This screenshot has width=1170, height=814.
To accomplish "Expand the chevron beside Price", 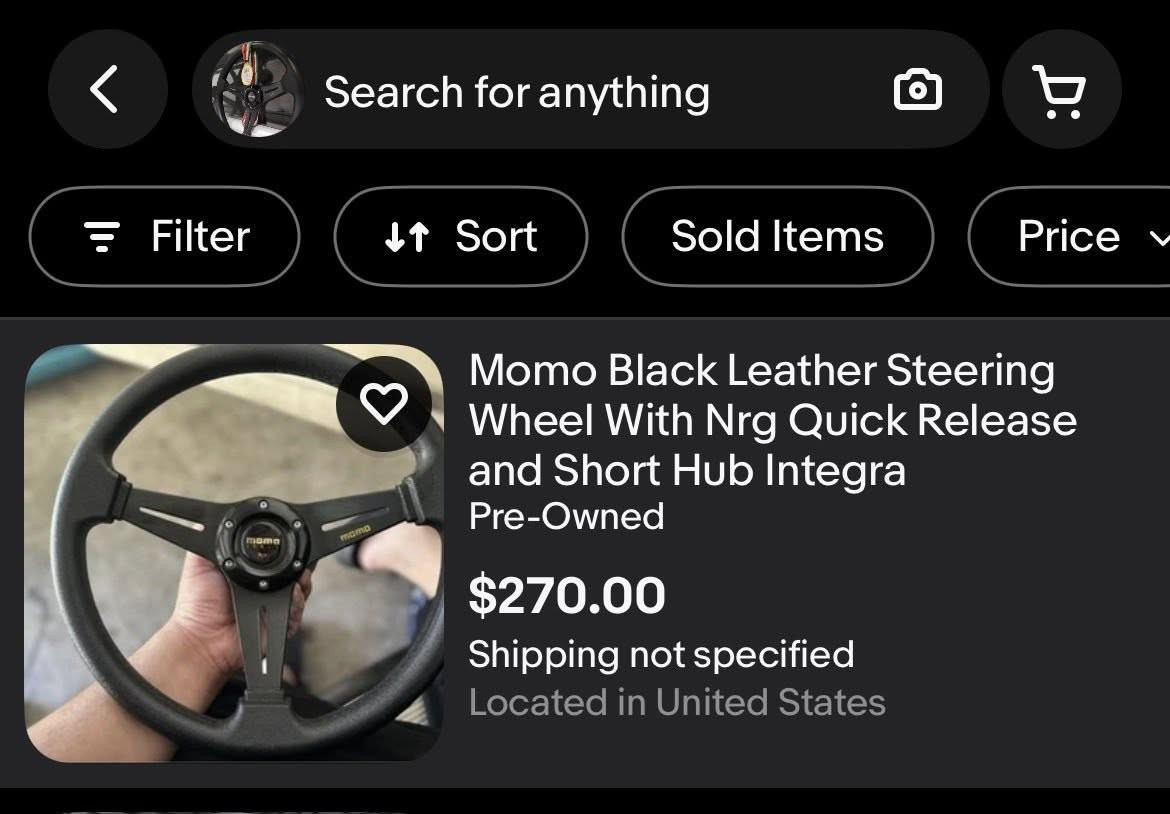I will coord(1159,238).
